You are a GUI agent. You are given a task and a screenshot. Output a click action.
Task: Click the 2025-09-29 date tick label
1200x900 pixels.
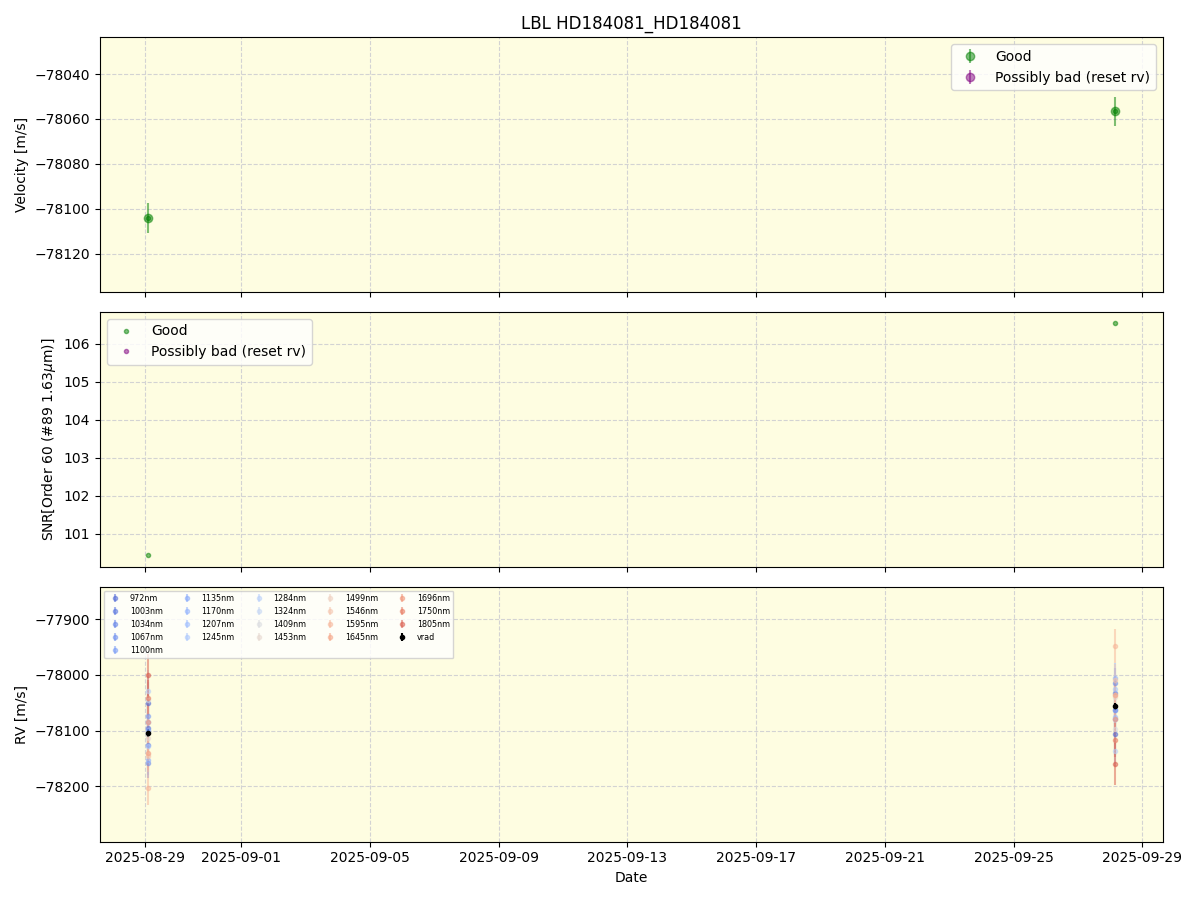pyautogui.click(x=1143, y=857)
